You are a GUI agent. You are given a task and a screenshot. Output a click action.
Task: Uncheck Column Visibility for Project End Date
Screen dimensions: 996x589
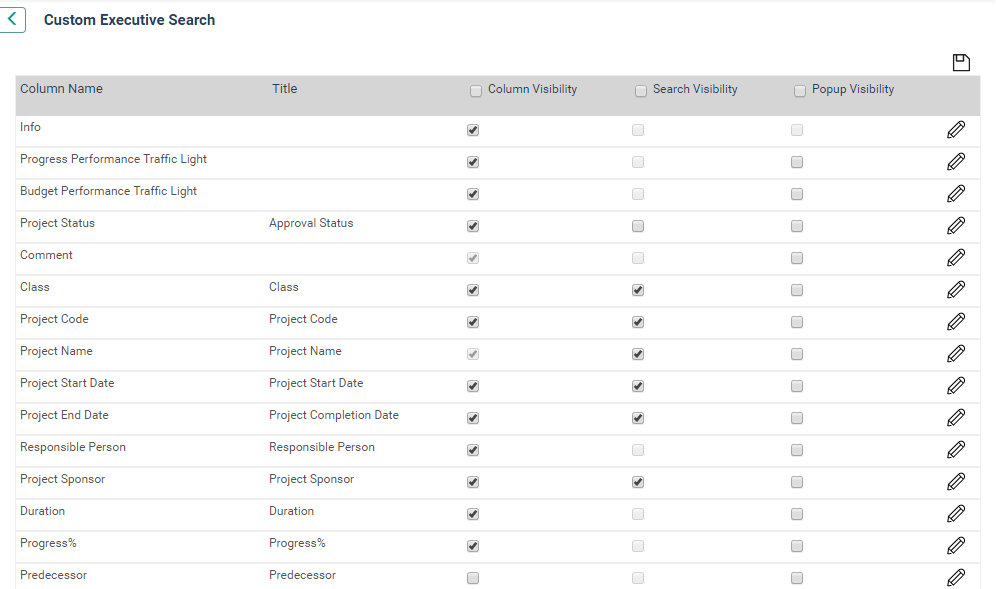tap(473, 418)
